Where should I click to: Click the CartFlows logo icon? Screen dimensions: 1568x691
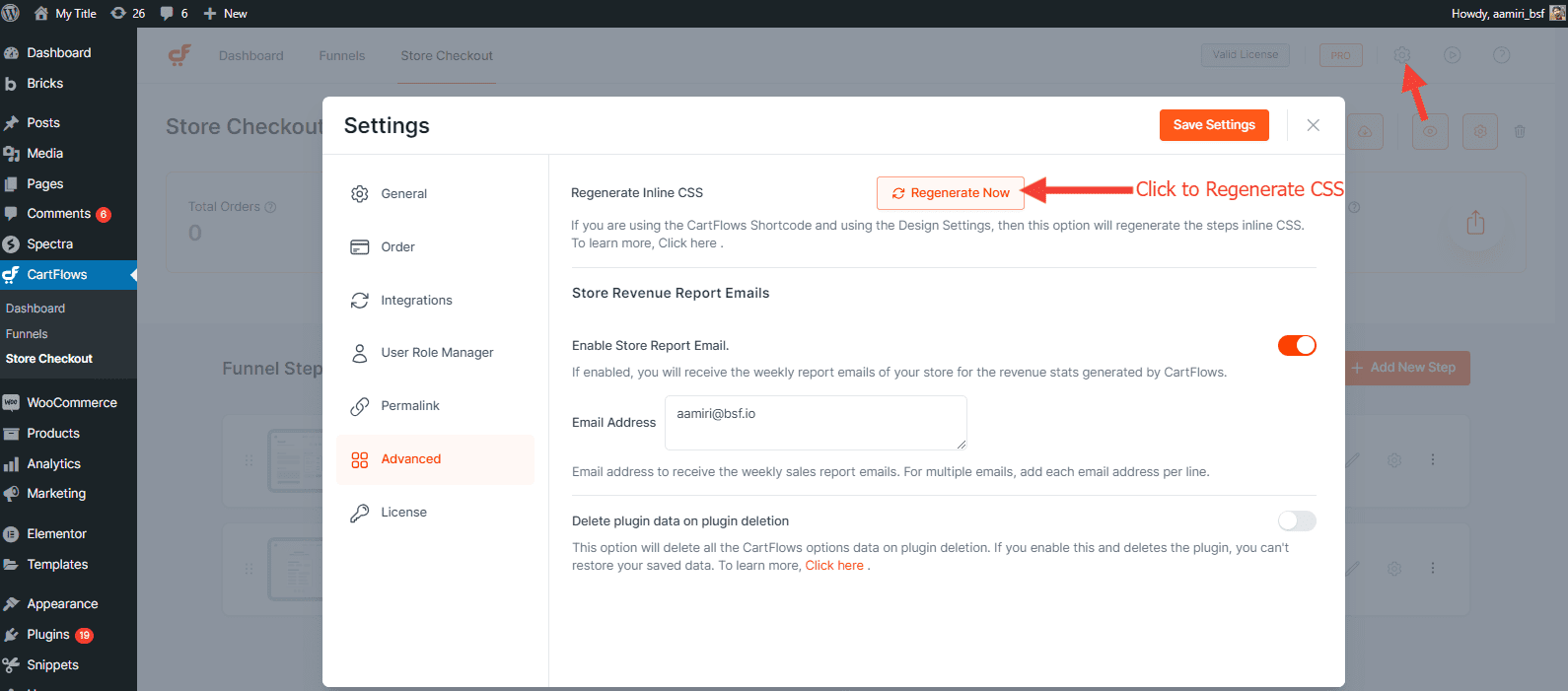pos(179,55)
